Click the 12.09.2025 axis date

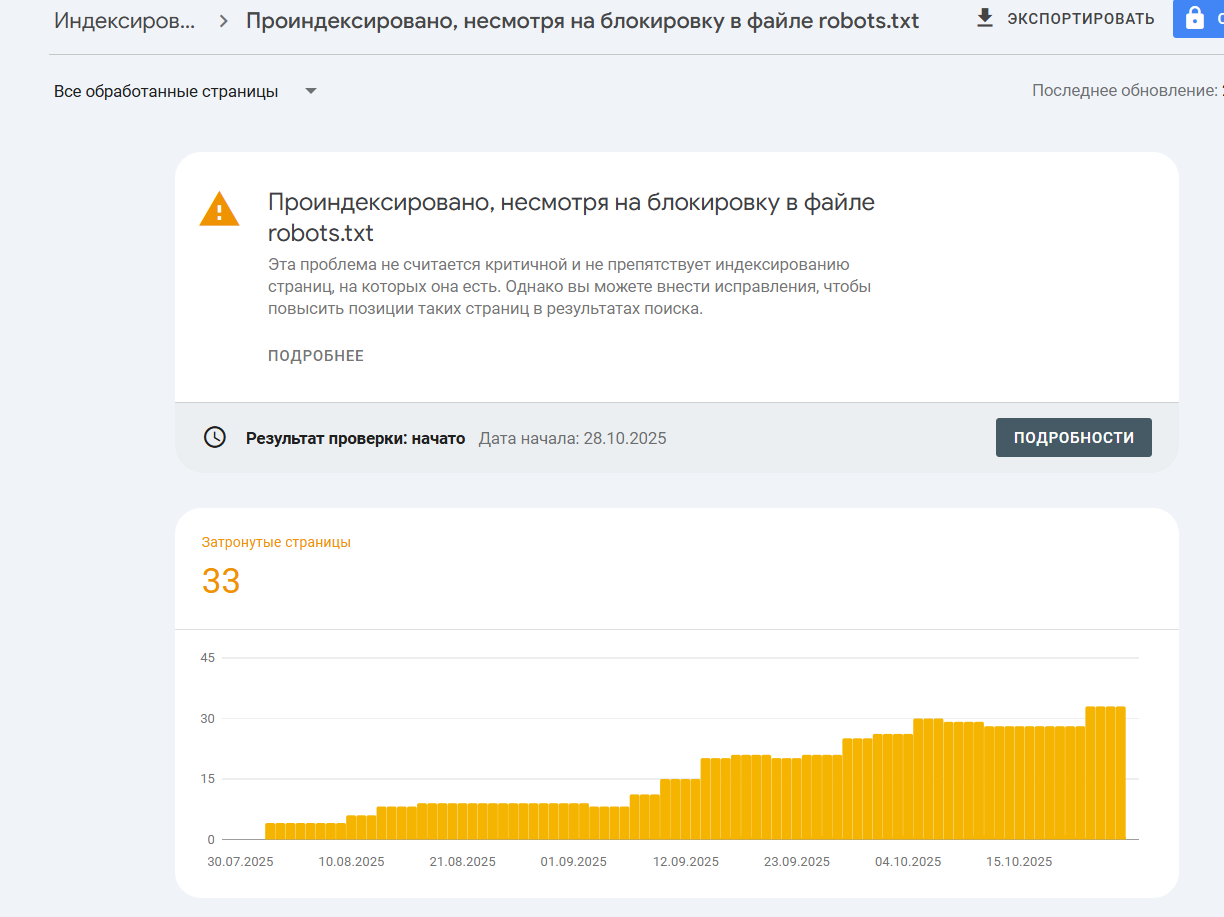click(686, 862)
